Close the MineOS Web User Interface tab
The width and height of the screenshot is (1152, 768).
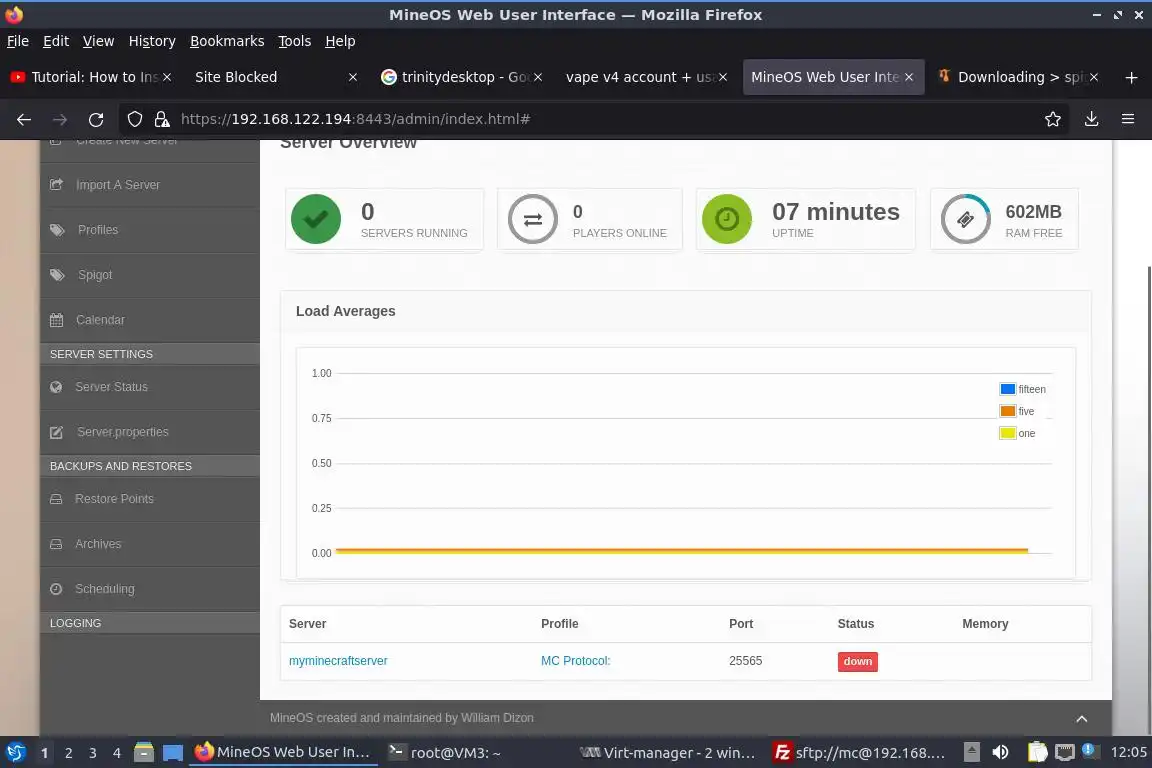point(909,77)
